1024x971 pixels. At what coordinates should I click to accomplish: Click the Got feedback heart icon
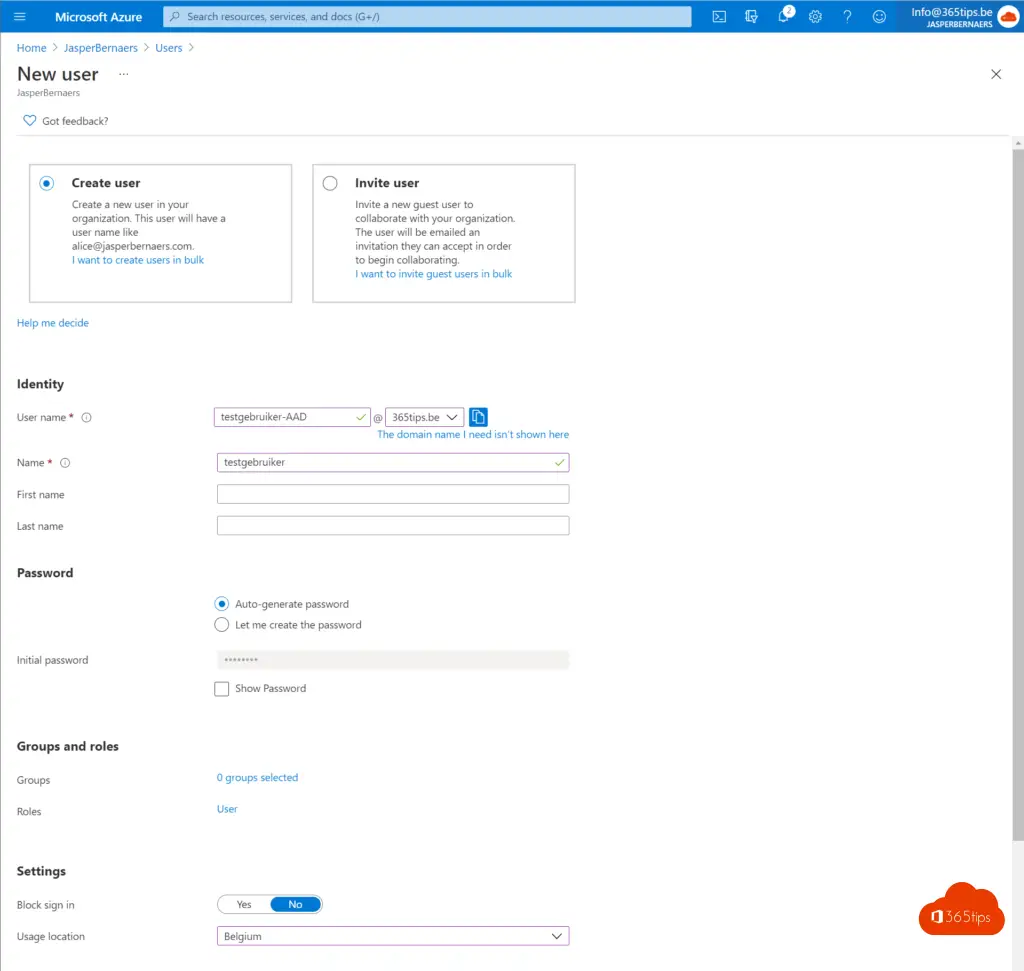pos(29,121)
